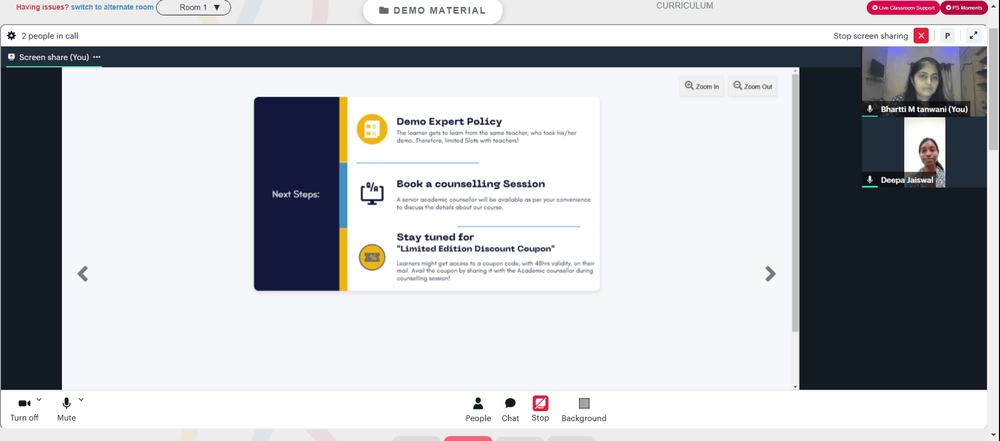Click switch to alternate room link

tap(112, 7)
